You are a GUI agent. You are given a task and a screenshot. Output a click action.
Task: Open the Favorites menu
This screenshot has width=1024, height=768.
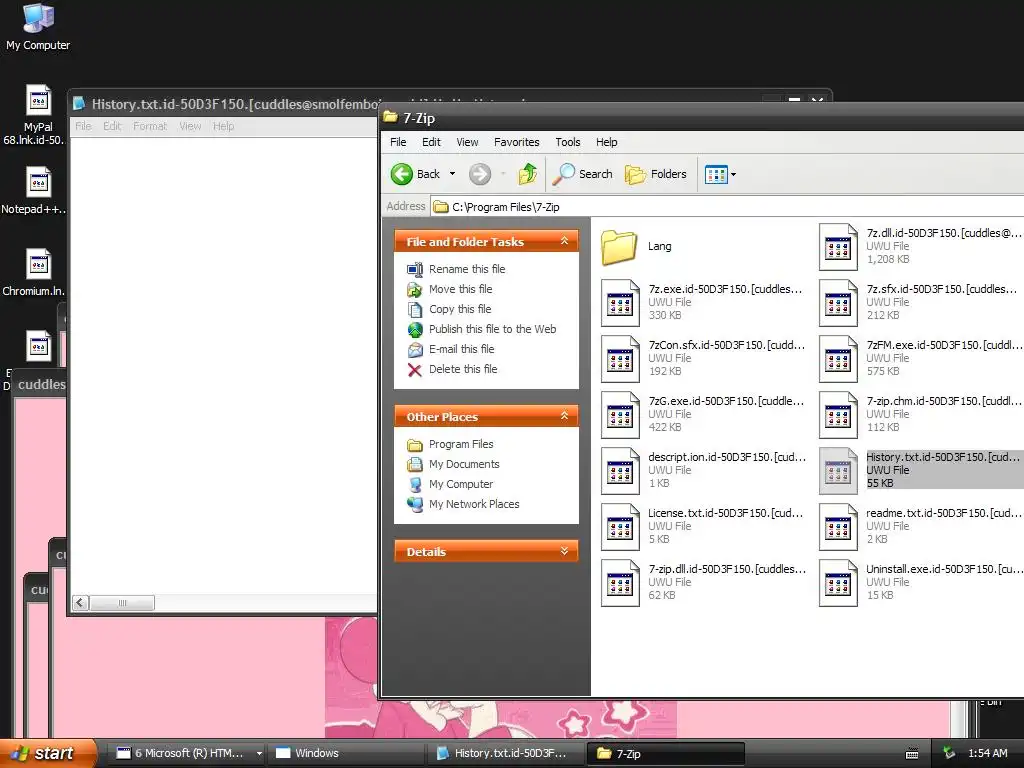coord(517,142)
